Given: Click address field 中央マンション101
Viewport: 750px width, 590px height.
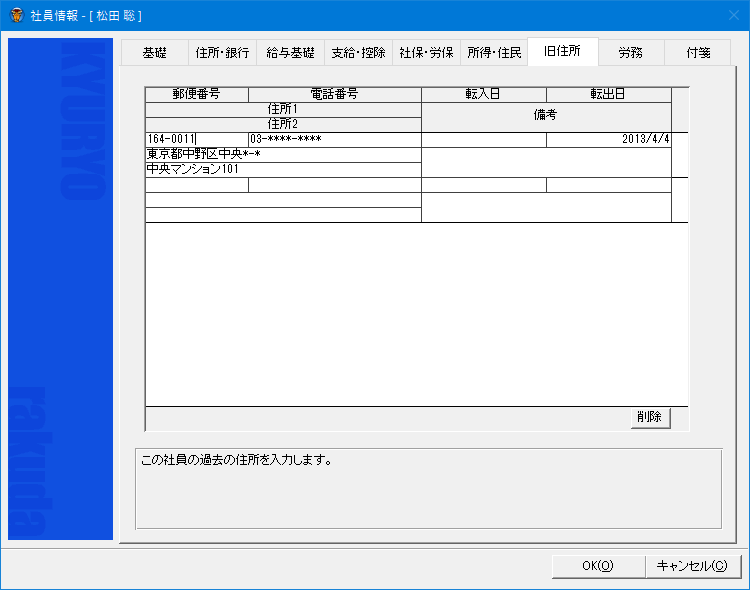Looking at the screenshot, I should [283, 169].
